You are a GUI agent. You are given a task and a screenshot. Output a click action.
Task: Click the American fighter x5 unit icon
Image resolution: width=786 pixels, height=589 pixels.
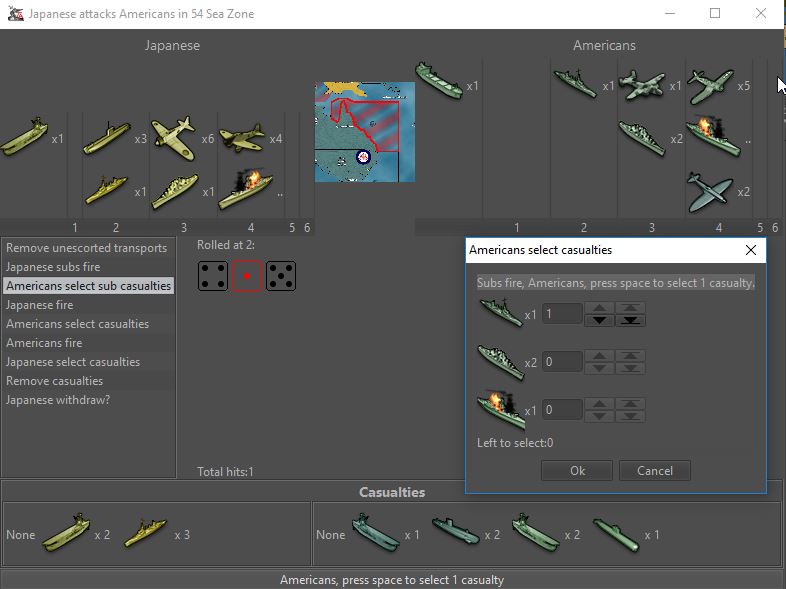[x=710, y=85]
